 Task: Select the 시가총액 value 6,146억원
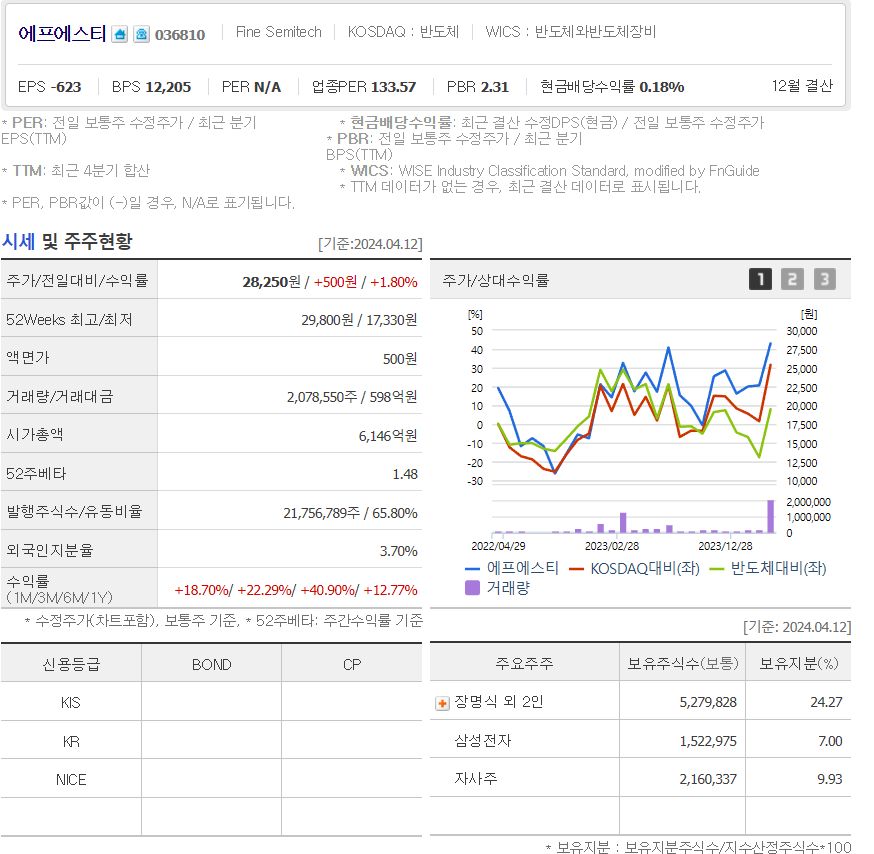coord(388,436)
